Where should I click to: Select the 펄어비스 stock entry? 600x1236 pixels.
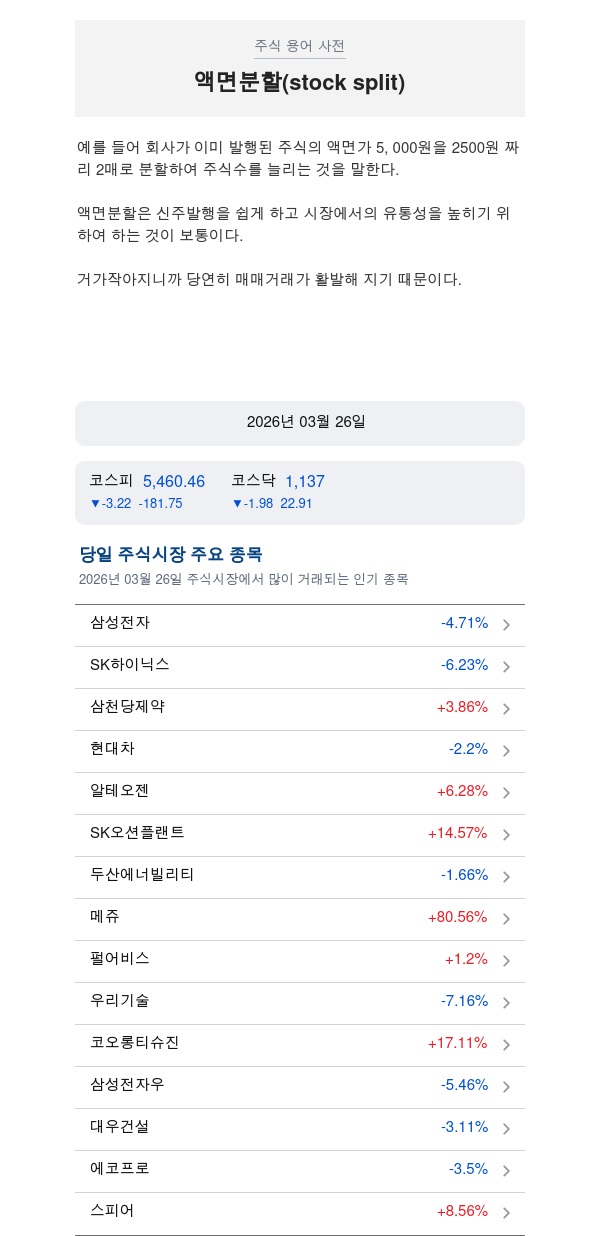tap(120, 959)
